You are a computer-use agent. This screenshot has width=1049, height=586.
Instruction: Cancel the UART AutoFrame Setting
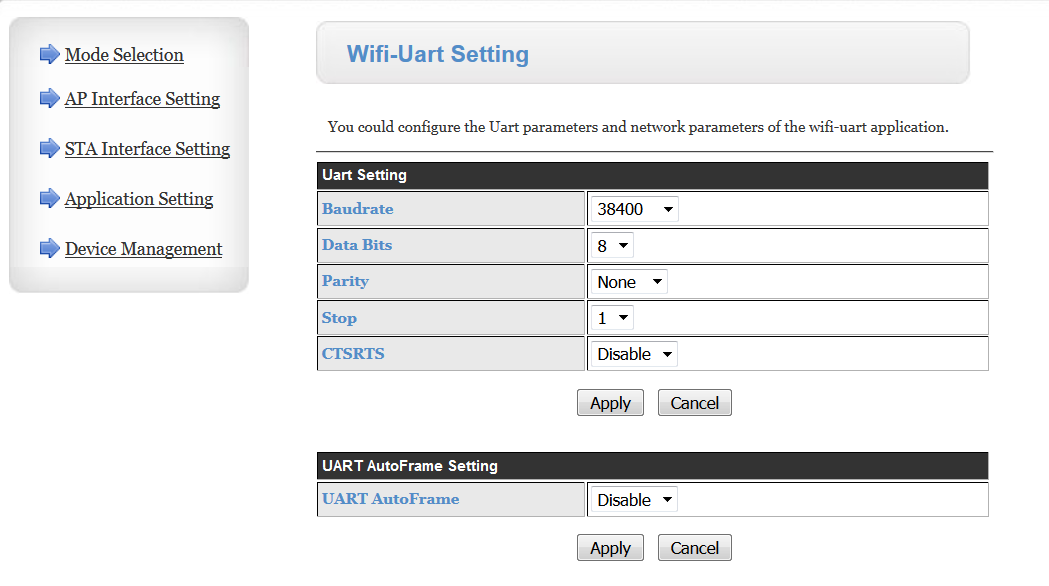pos(694,548)
